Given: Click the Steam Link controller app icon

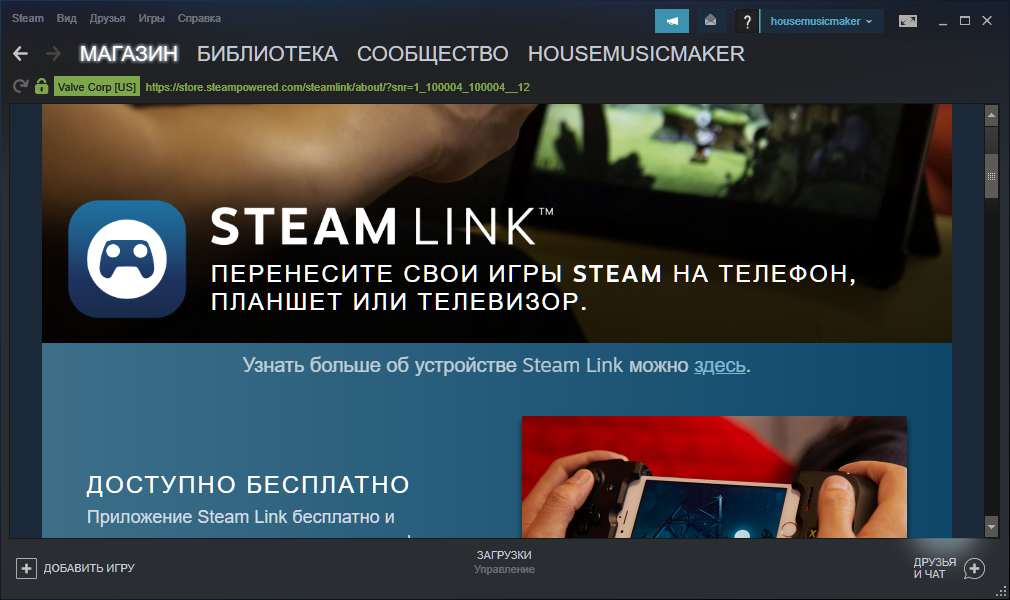Looking at the screenshot, I should click(127, 259).
